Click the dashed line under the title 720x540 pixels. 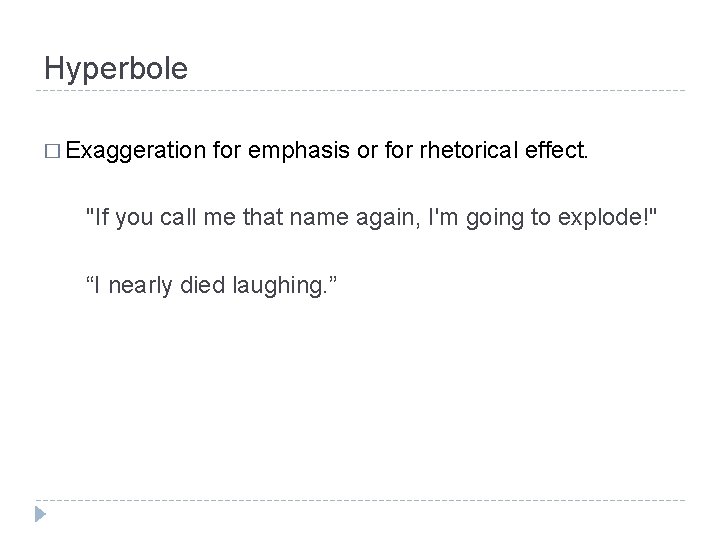click(x=360, y=92)
